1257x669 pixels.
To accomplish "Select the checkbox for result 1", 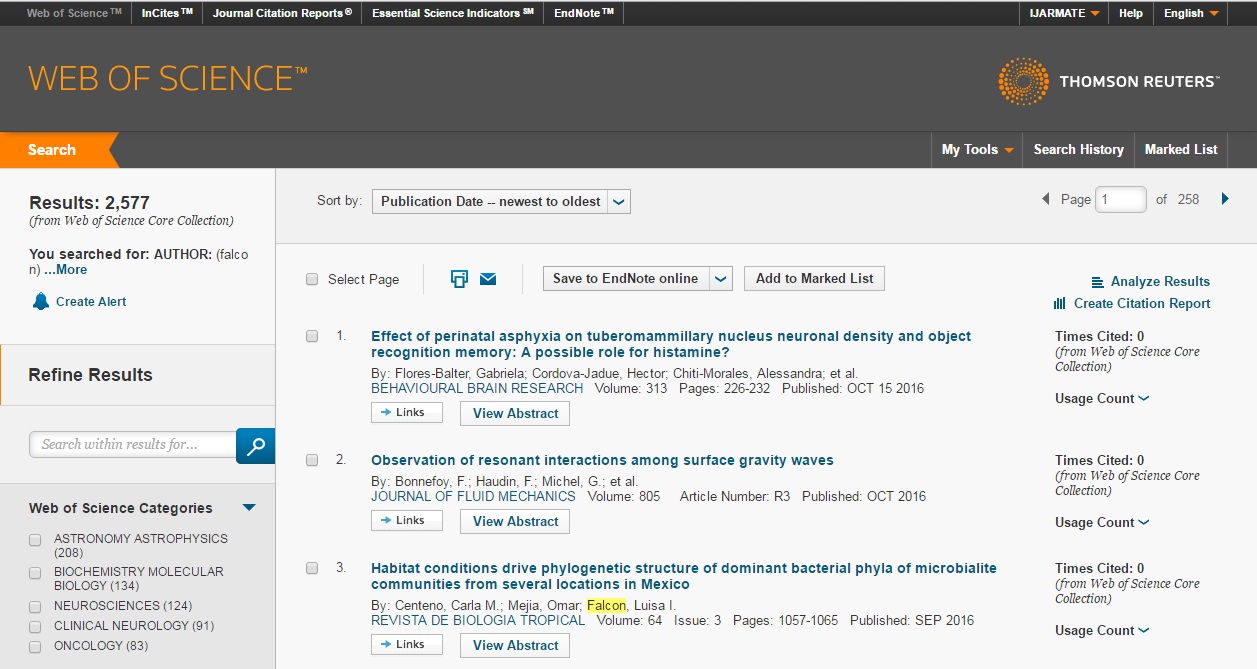I will 312,336.
